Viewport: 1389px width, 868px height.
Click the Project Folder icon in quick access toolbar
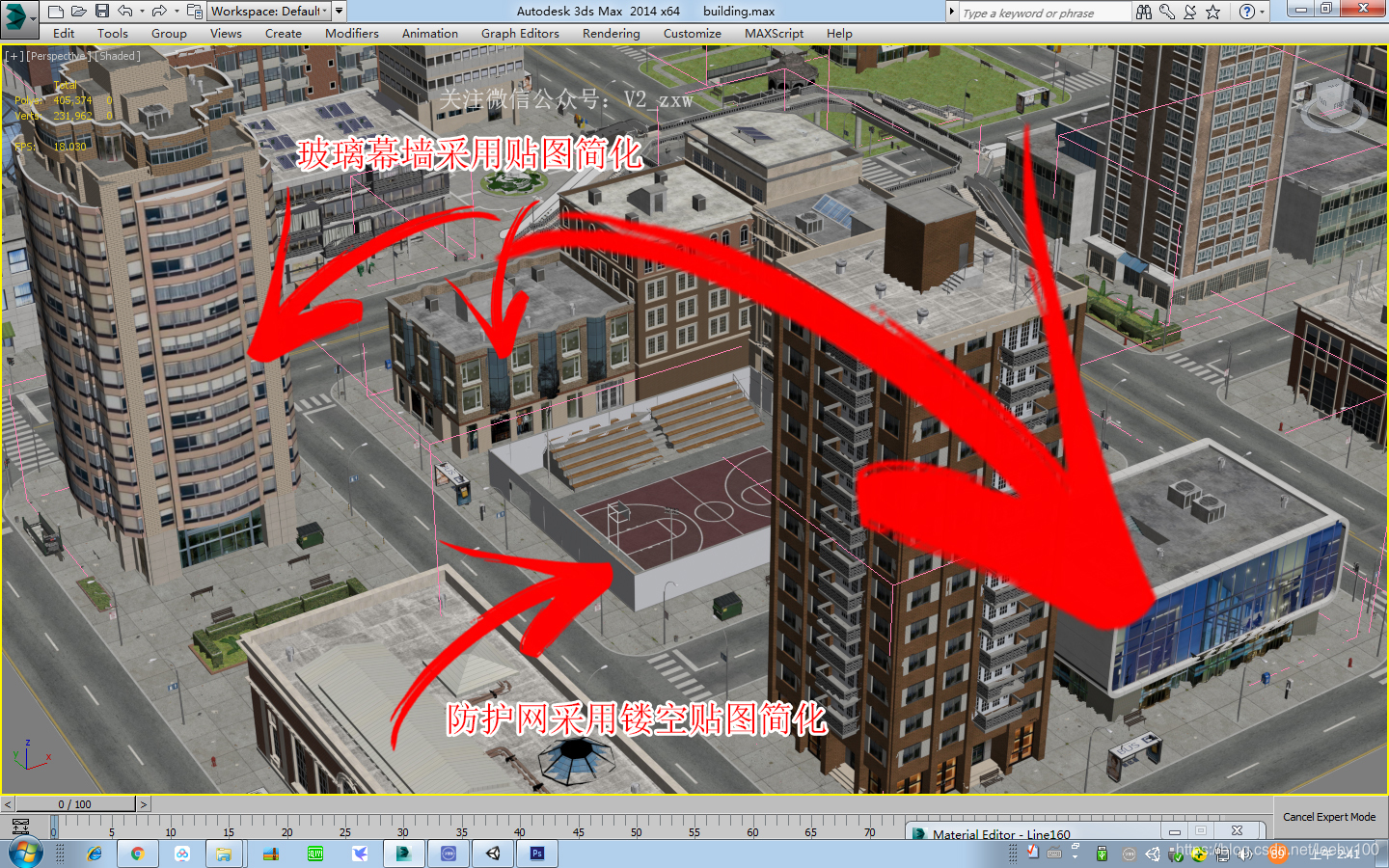point(194,12)
